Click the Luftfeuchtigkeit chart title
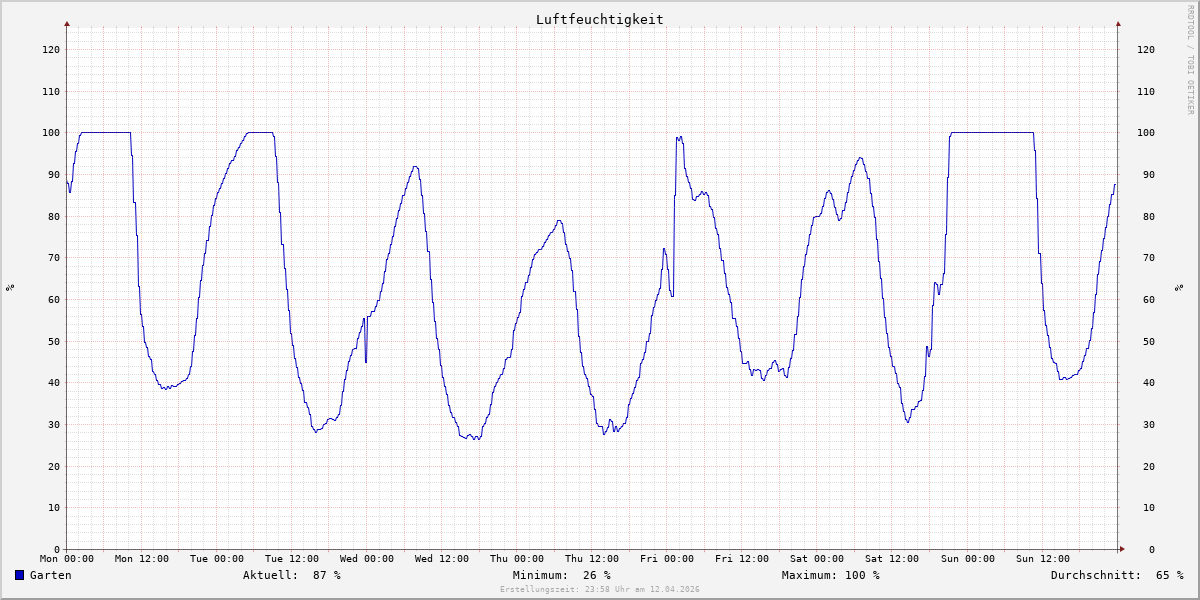 point(599,19)
